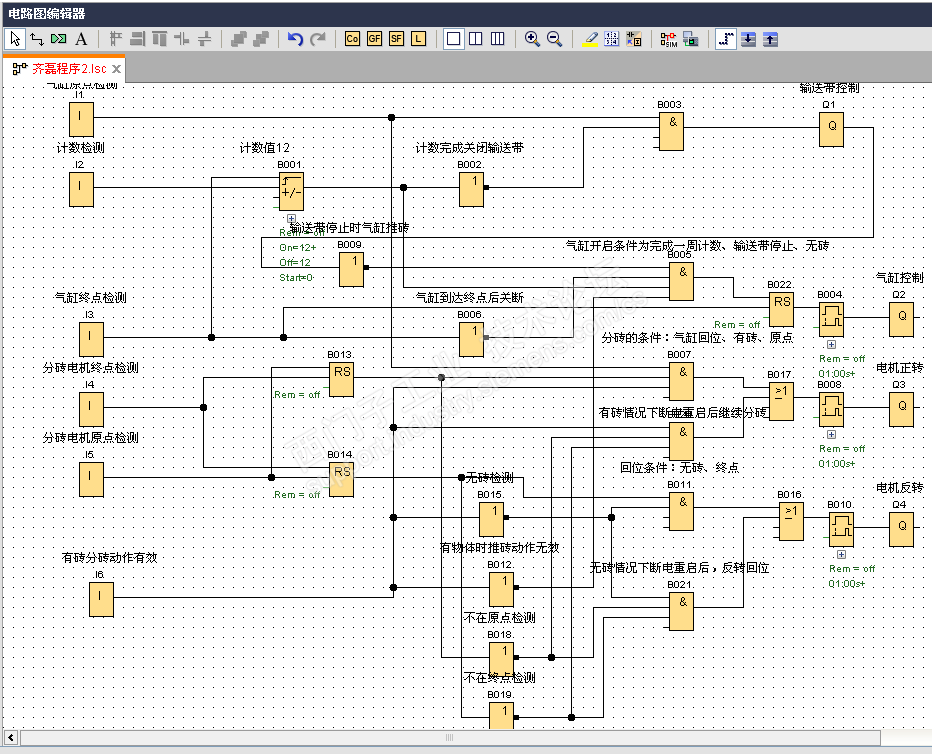Screen dimensions: 932x754
Task: Choose the connector wiring tool
Action: 37,39
